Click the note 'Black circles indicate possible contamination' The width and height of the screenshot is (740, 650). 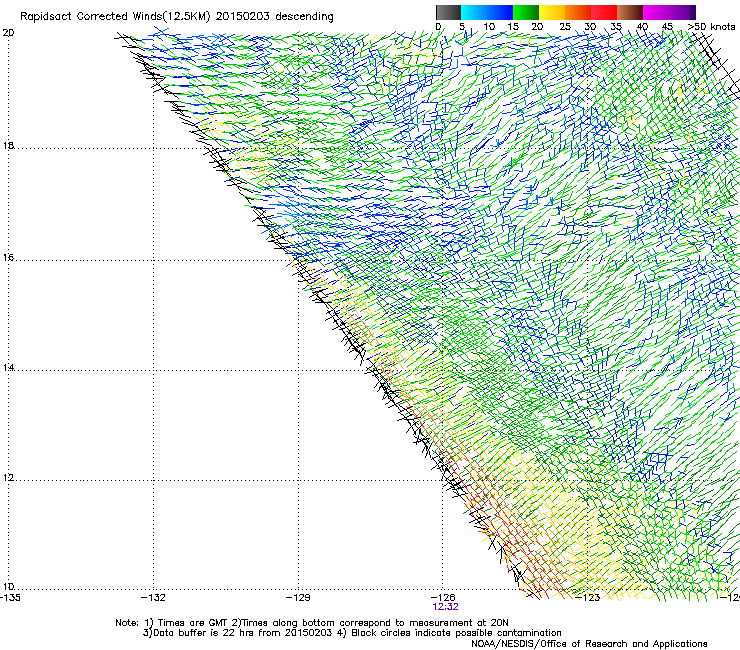click(x=456, y=633)
